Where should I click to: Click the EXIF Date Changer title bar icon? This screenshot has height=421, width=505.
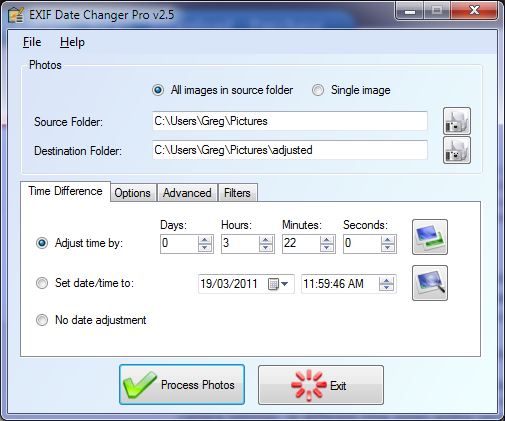[x=16, y=15]
